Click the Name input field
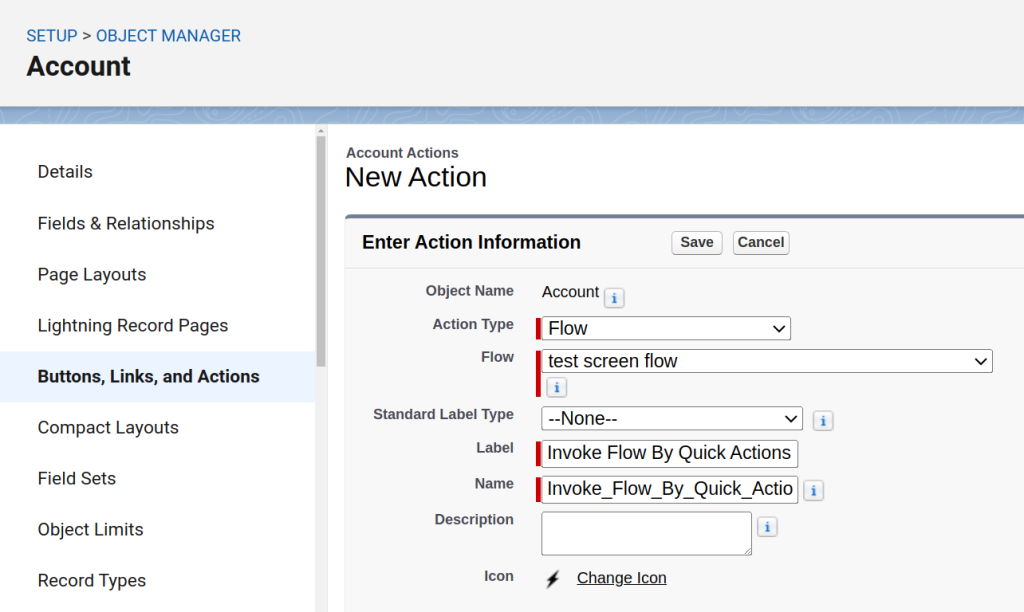This screenshot has width=1024, height=612. click(669, 489)
